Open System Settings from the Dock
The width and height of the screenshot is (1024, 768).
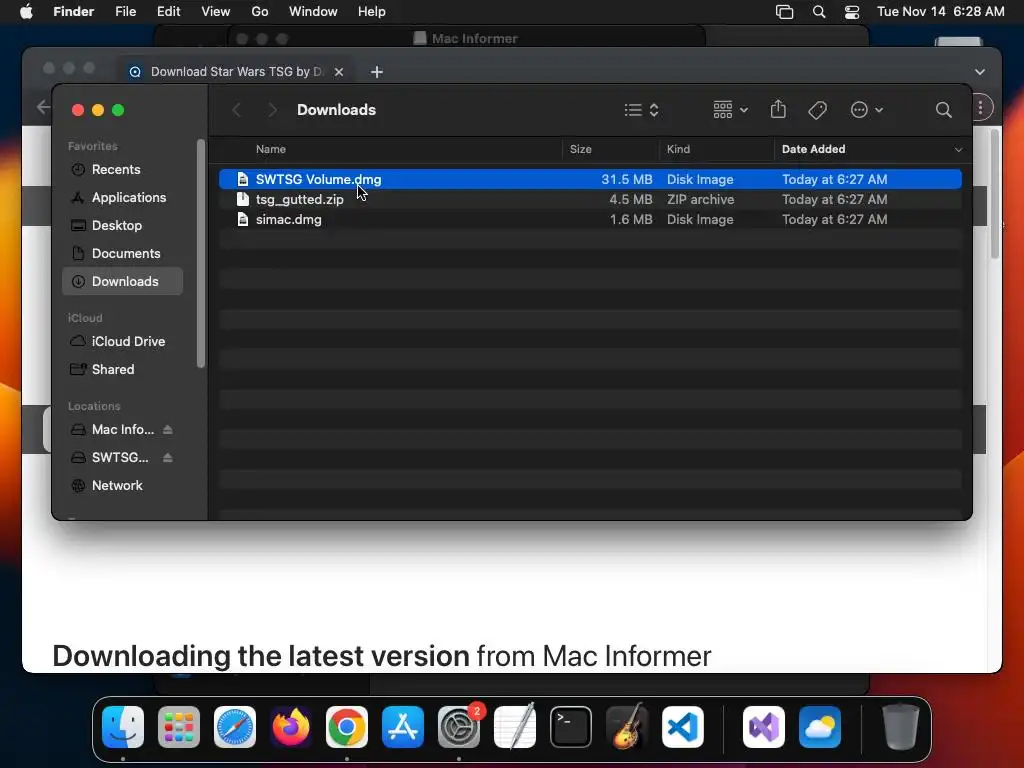click(459, 727)
